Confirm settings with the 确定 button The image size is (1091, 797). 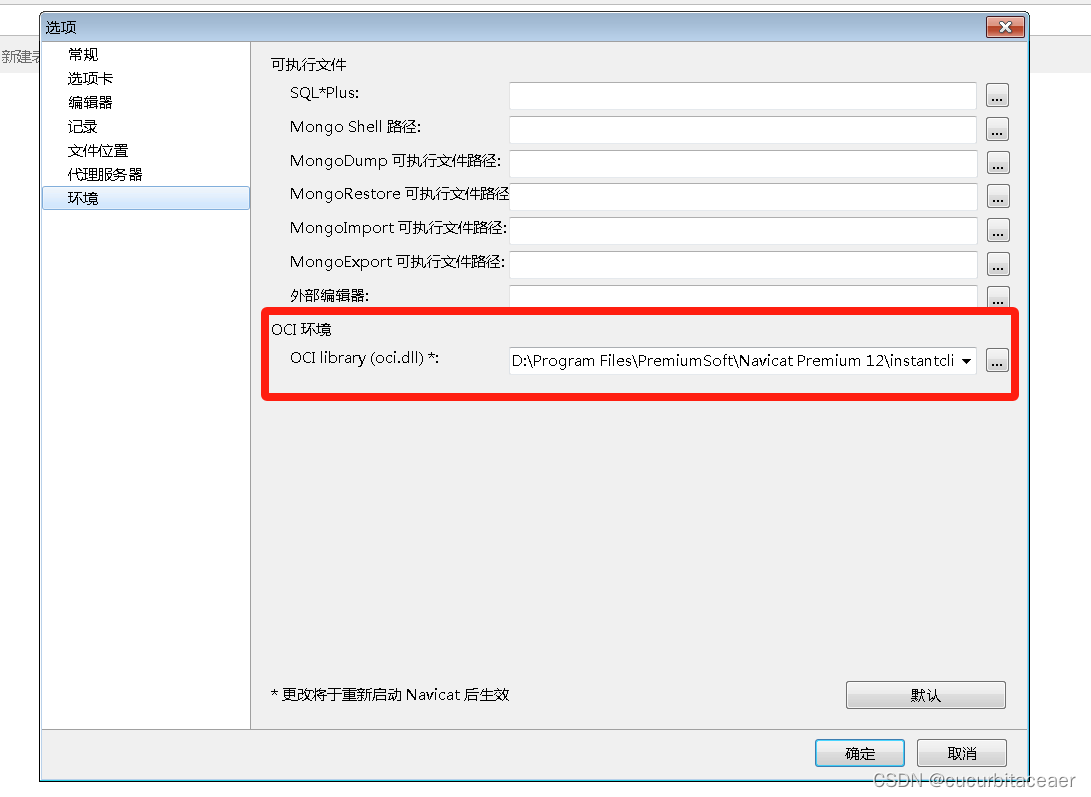point(859,753)
